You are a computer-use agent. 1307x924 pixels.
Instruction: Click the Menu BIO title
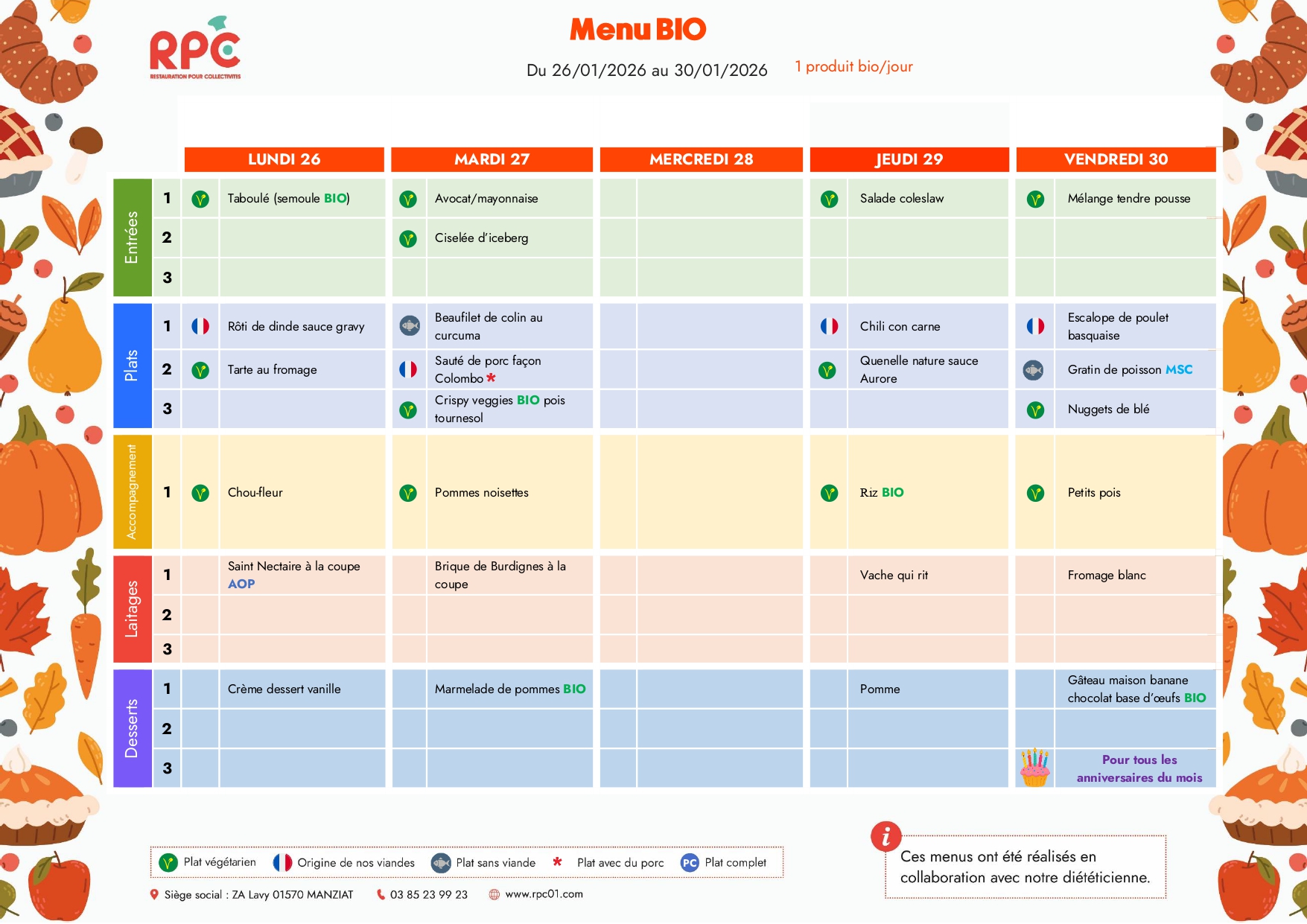637,30
